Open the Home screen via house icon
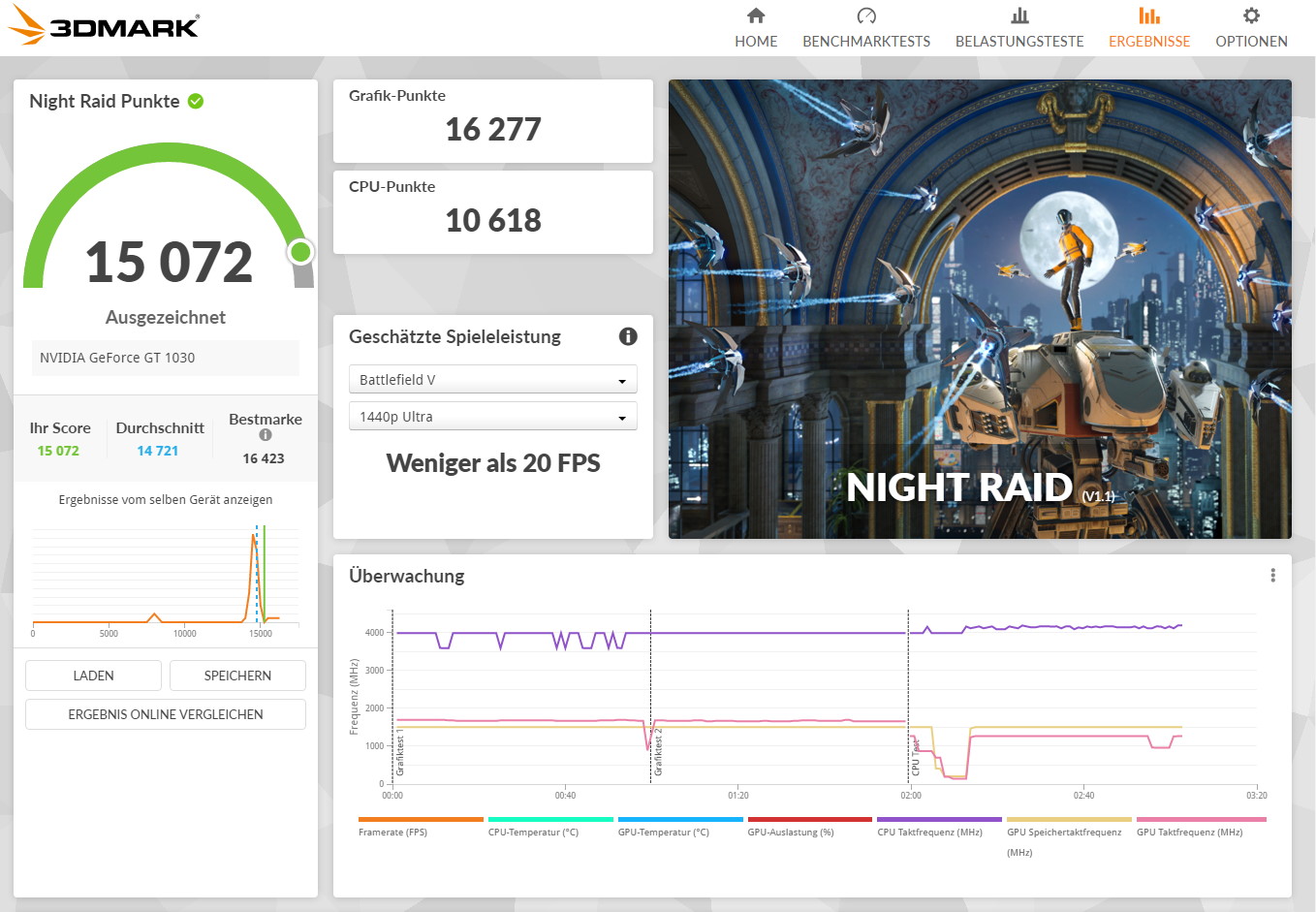1316x912 pixels. coord(755,16)
